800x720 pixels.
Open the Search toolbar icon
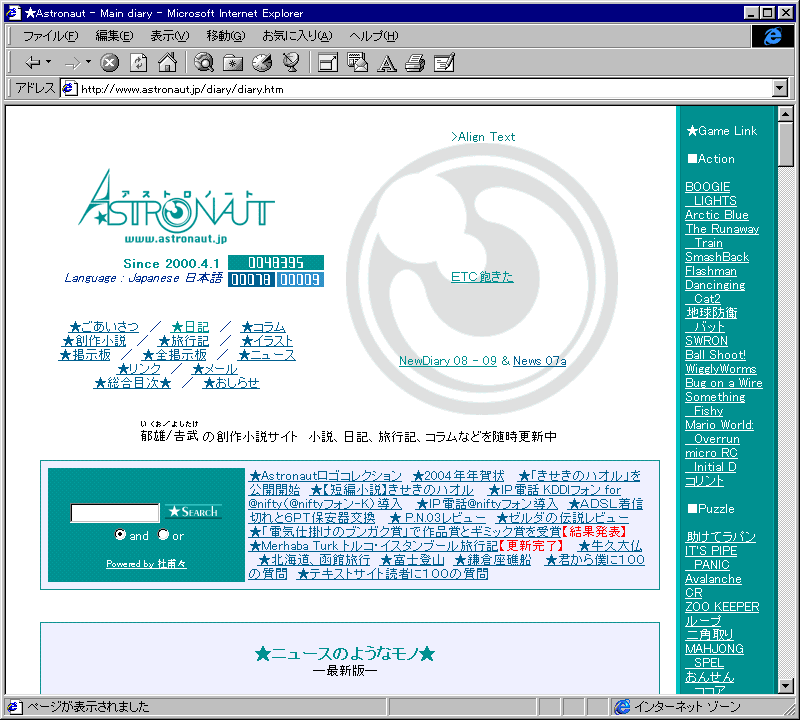pyautogui.click(x=204, y=62)
